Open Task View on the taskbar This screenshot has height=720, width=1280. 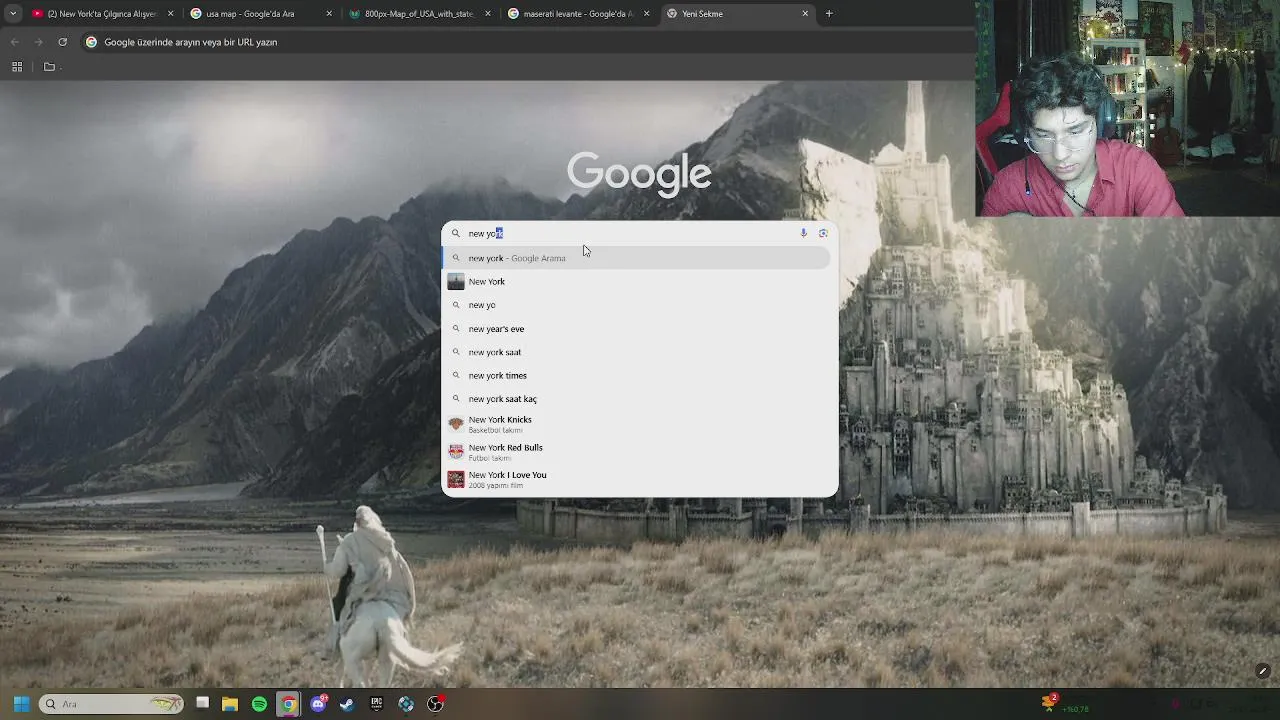202,704
